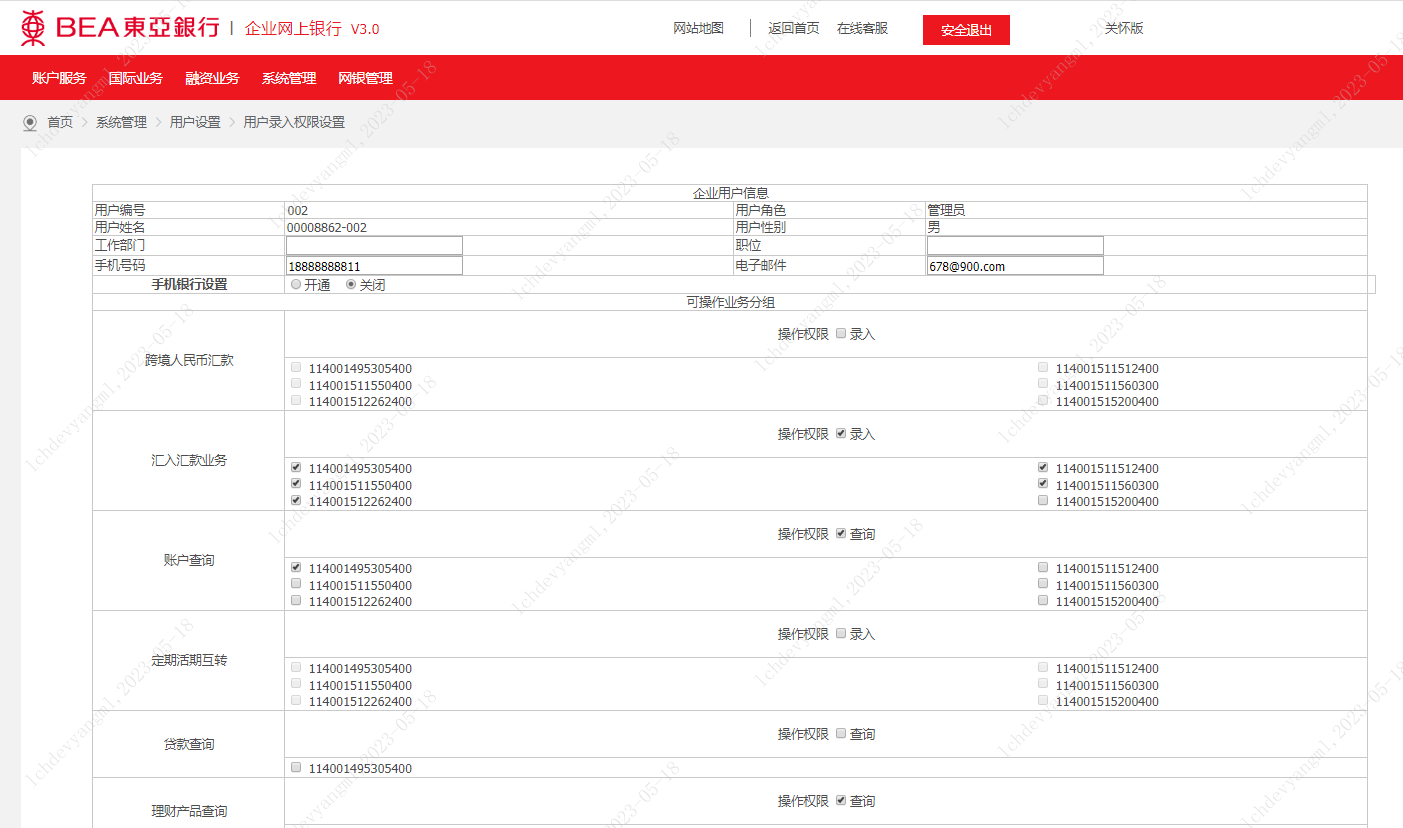Open the 融资业务 menu
The height and width of the screenshot is (828, 1403).
pos(212,78)
